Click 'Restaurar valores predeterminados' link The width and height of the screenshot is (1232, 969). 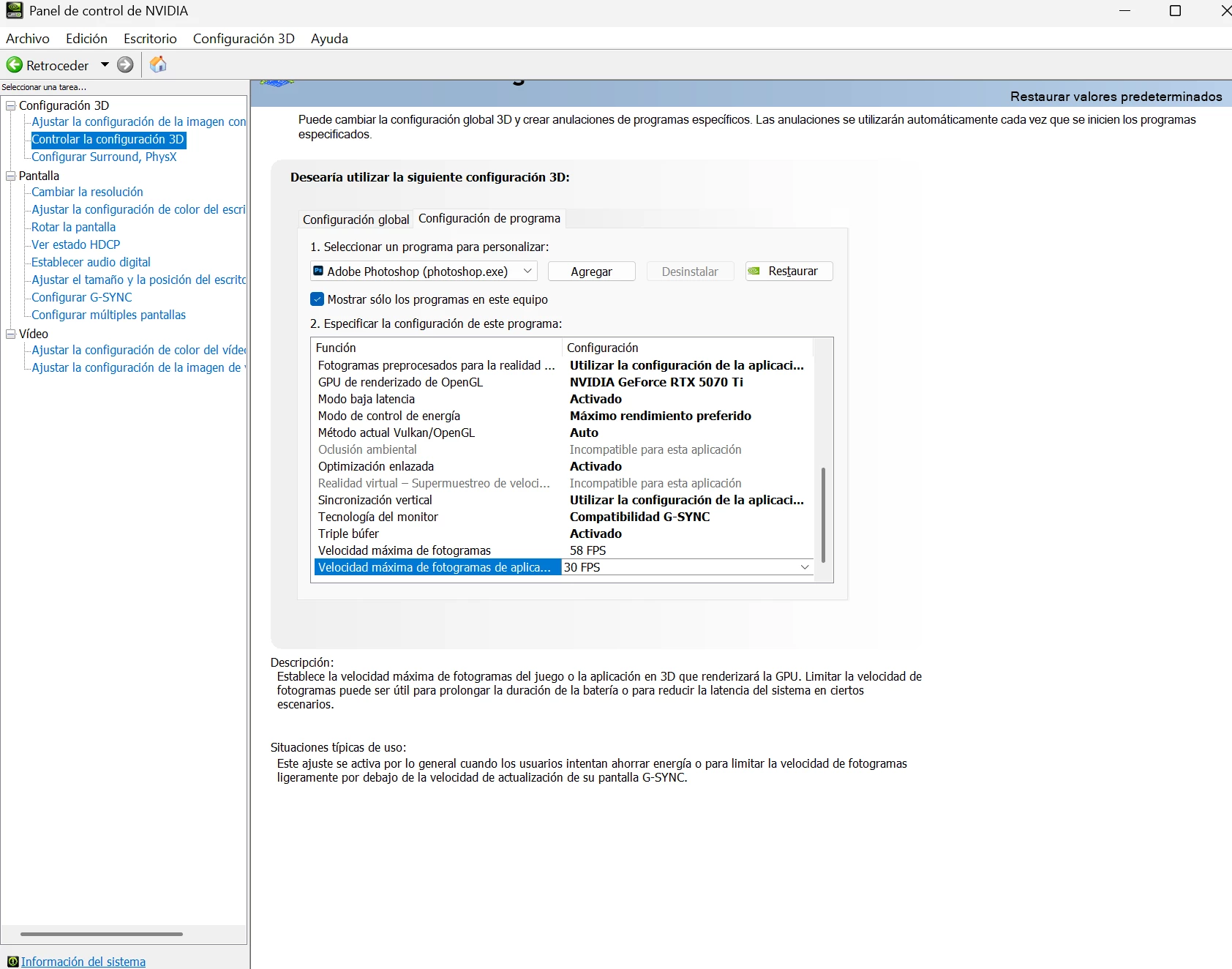point(1116,97)
